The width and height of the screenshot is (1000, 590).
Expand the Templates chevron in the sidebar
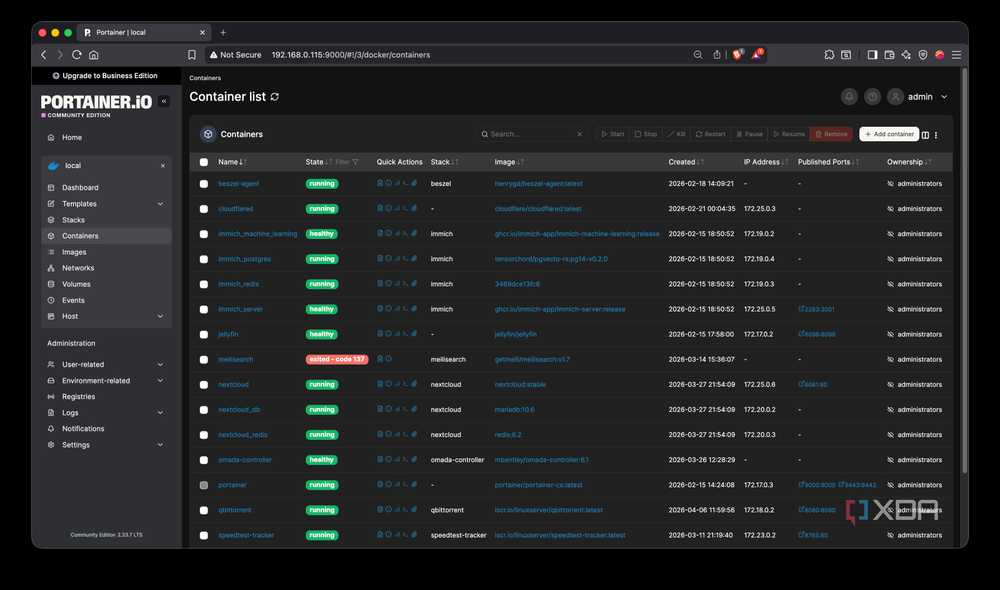click(x=160, y=204)
